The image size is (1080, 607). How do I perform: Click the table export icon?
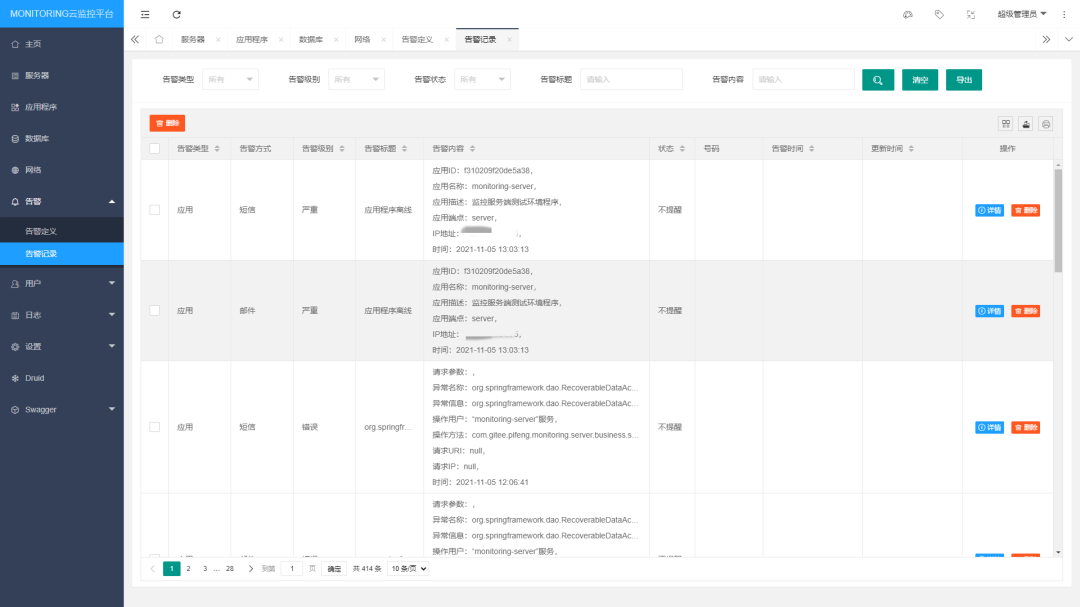click(x=1026, y=124)
